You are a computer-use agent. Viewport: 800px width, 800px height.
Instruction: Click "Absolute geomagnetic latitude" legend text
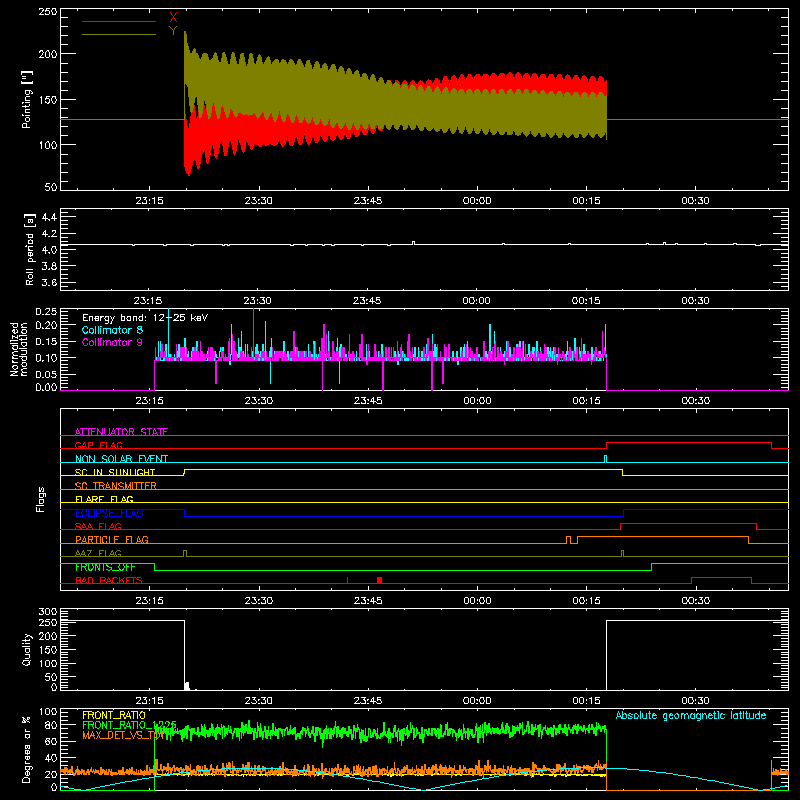click(x=691, y=715)
